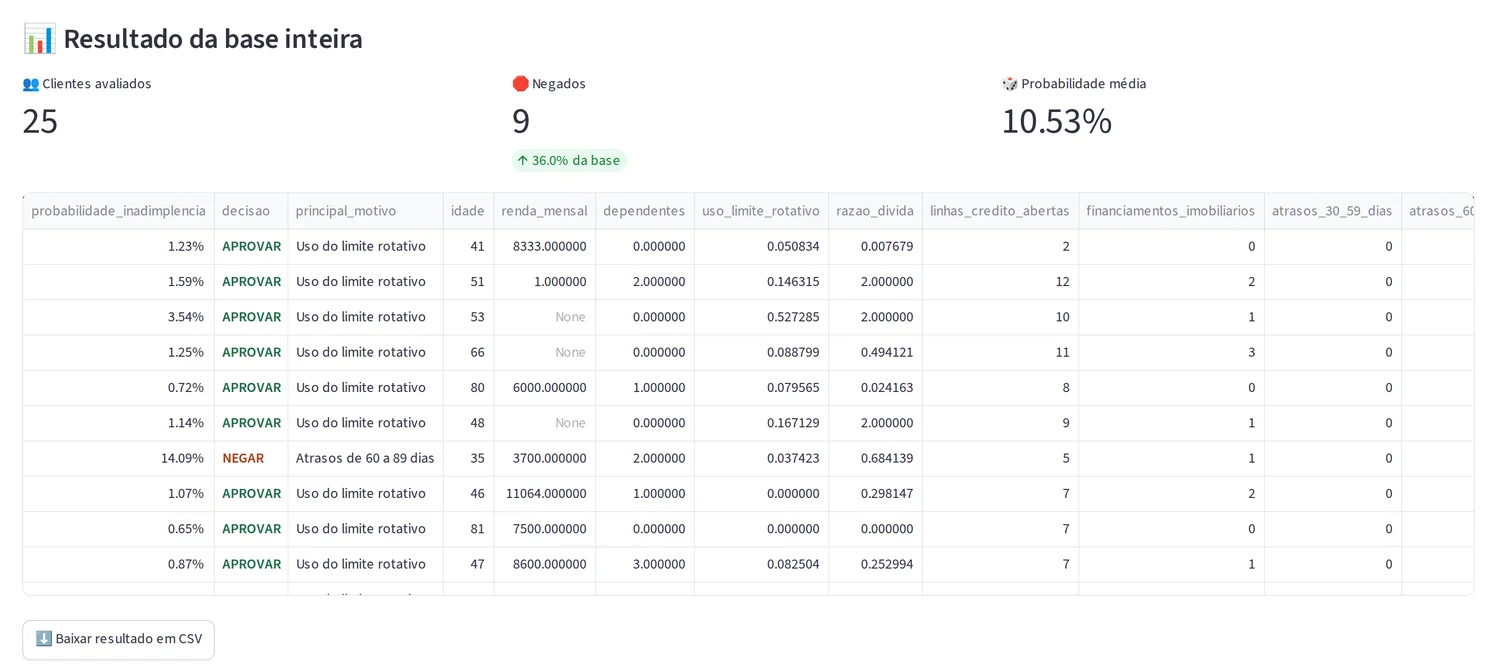Click the NEGAR decision cell
1500x671 pixels.
(x=251, y=458)
